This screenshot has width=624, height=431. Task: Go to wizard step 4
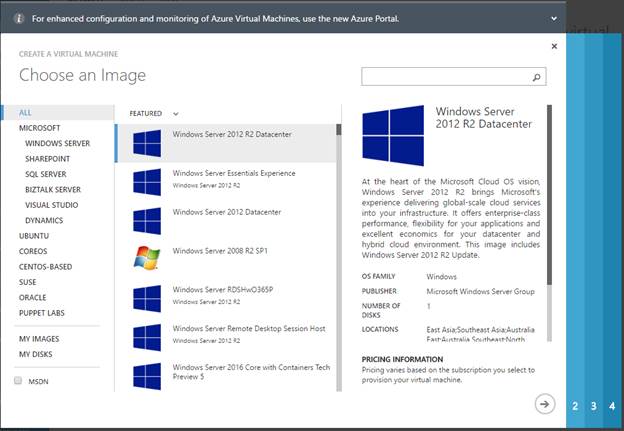click(x=612, y=406)
